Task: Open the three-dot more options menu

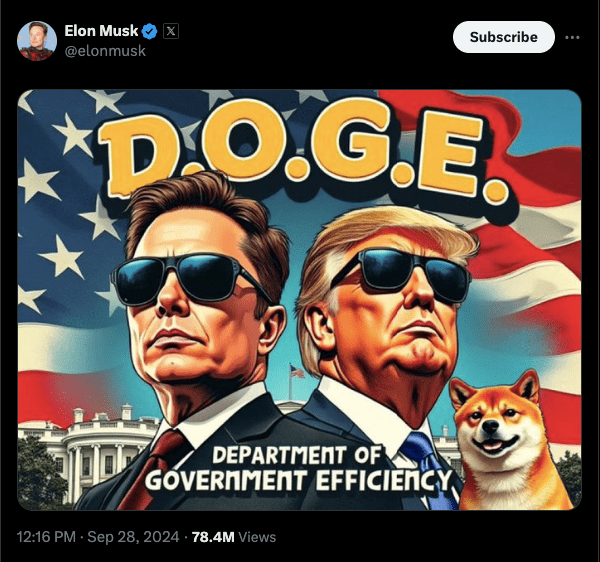Action: click(572, 37)
